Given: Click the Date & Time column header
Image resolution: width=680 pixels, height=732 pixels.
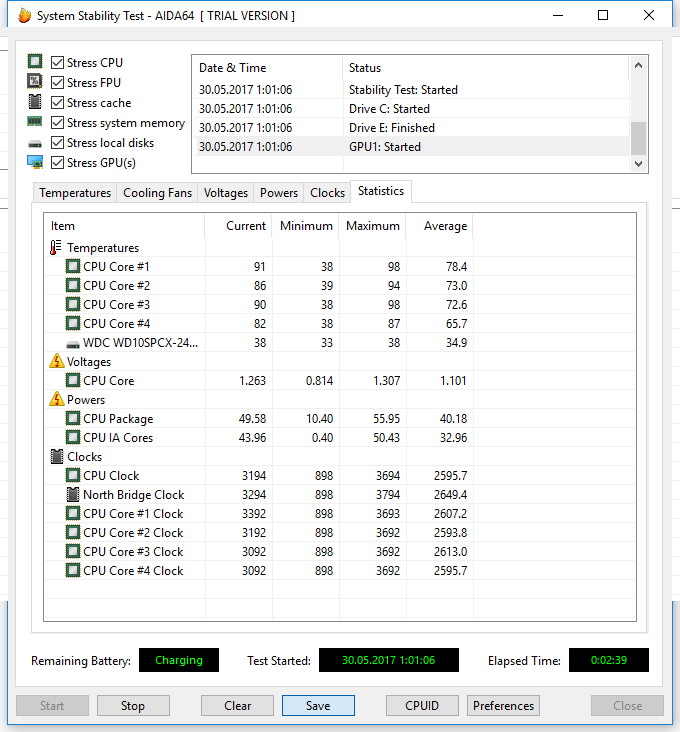Looking at the screenshot, I should point(268,68).
